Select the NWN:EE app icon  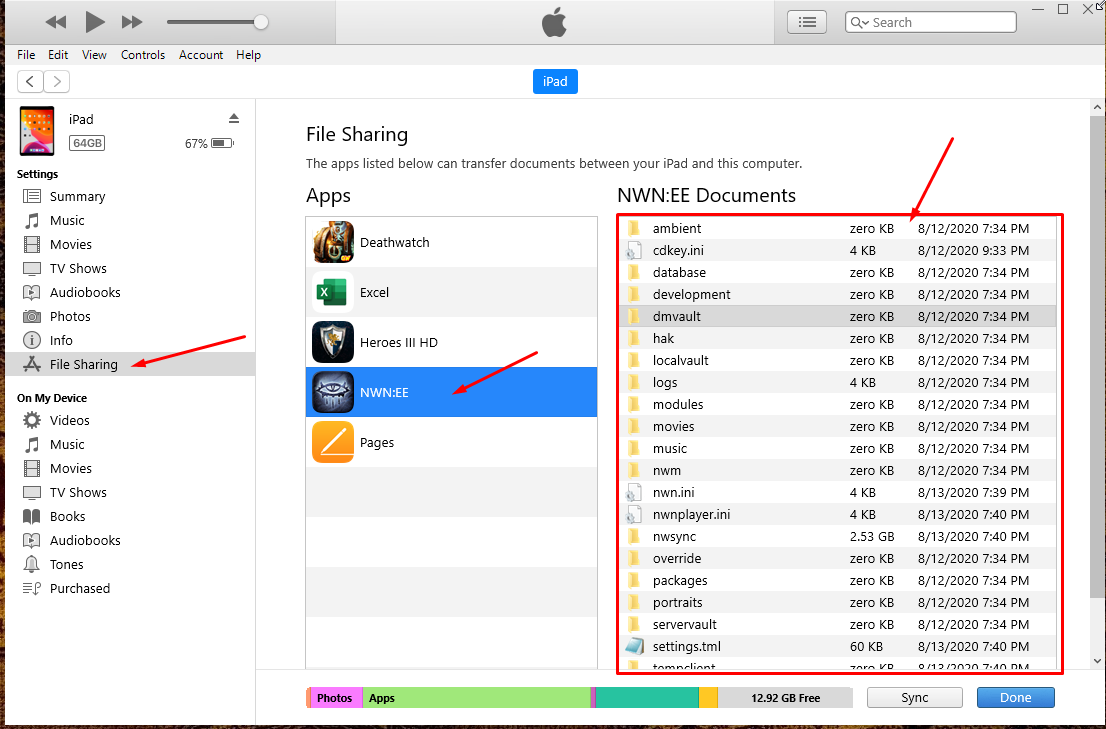click(x=333, y=392)
